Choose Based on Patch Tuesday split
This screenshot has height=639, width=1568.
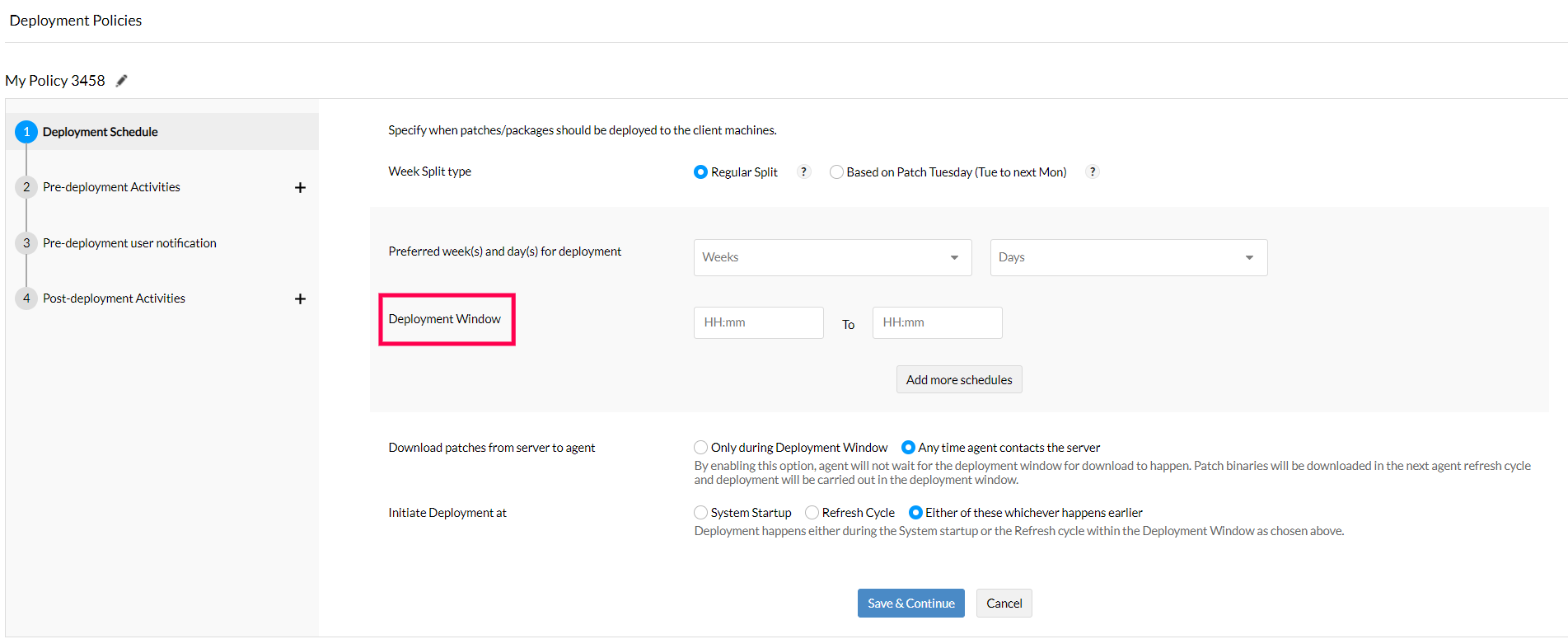coord(836,172)
